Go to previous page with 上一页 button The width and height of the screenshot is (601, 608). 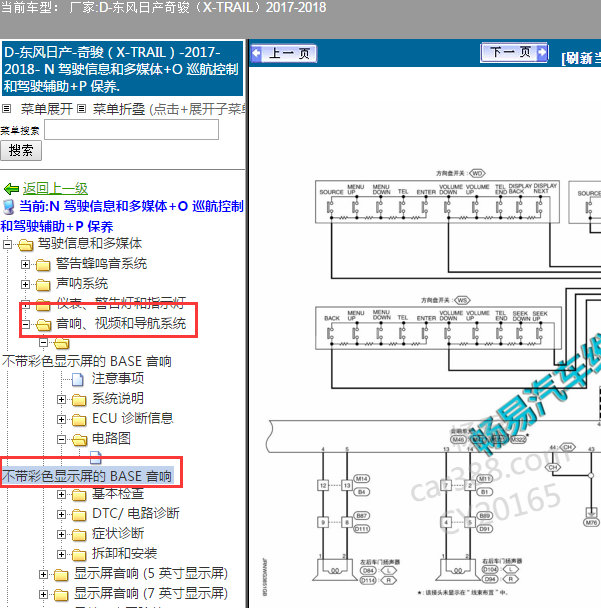click(284, 53)
